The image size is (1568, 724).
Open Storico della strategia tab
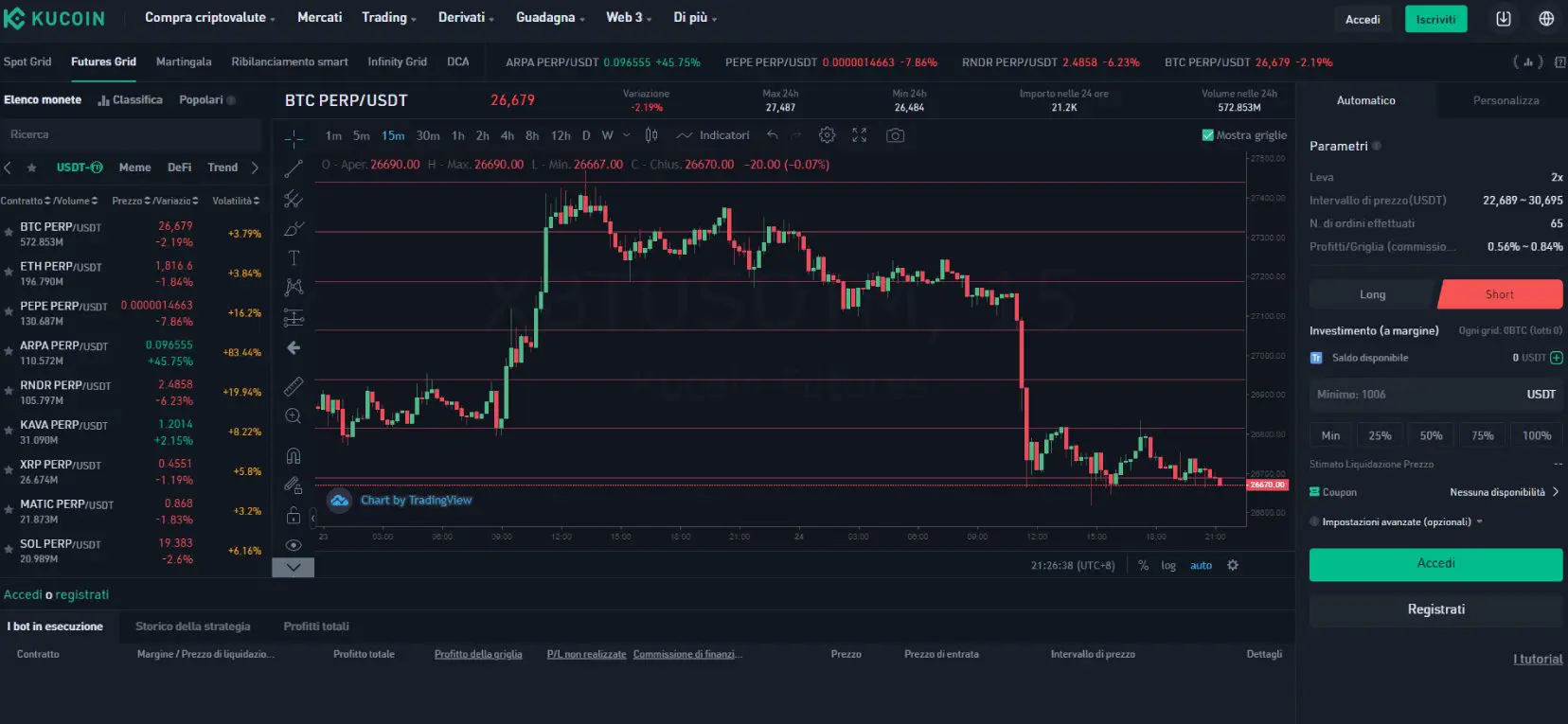click(x=193, y=627)
